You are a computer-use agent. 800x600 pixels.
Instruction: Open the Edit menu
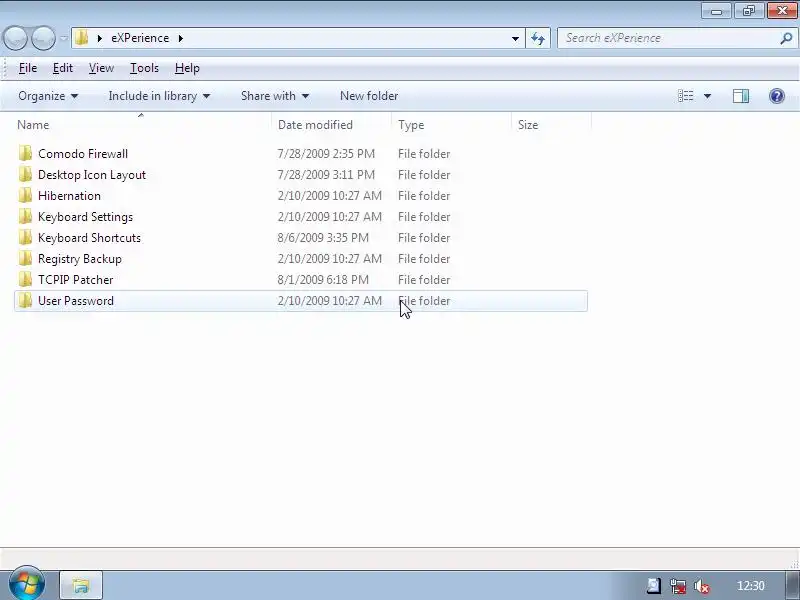click(63, 68)
